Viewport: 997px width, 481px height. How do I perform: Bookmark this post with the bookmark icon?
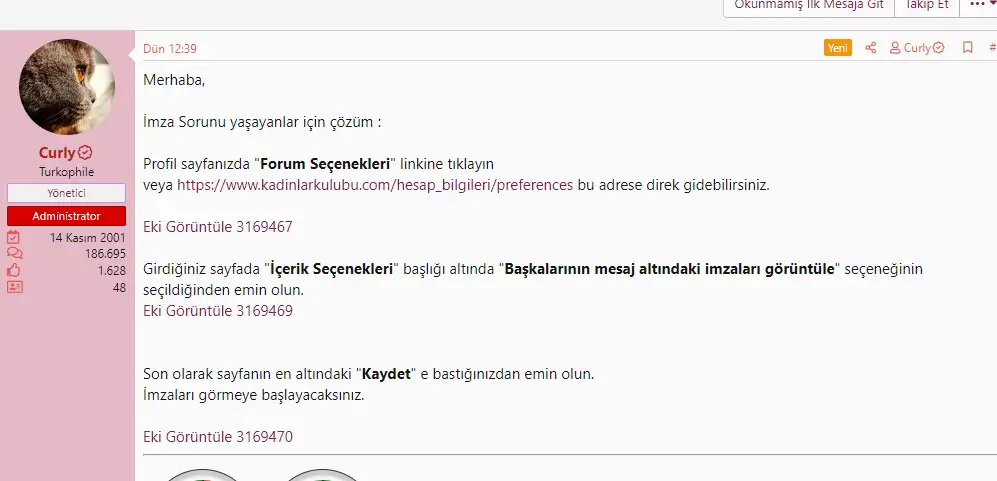(x=967, y=48)
